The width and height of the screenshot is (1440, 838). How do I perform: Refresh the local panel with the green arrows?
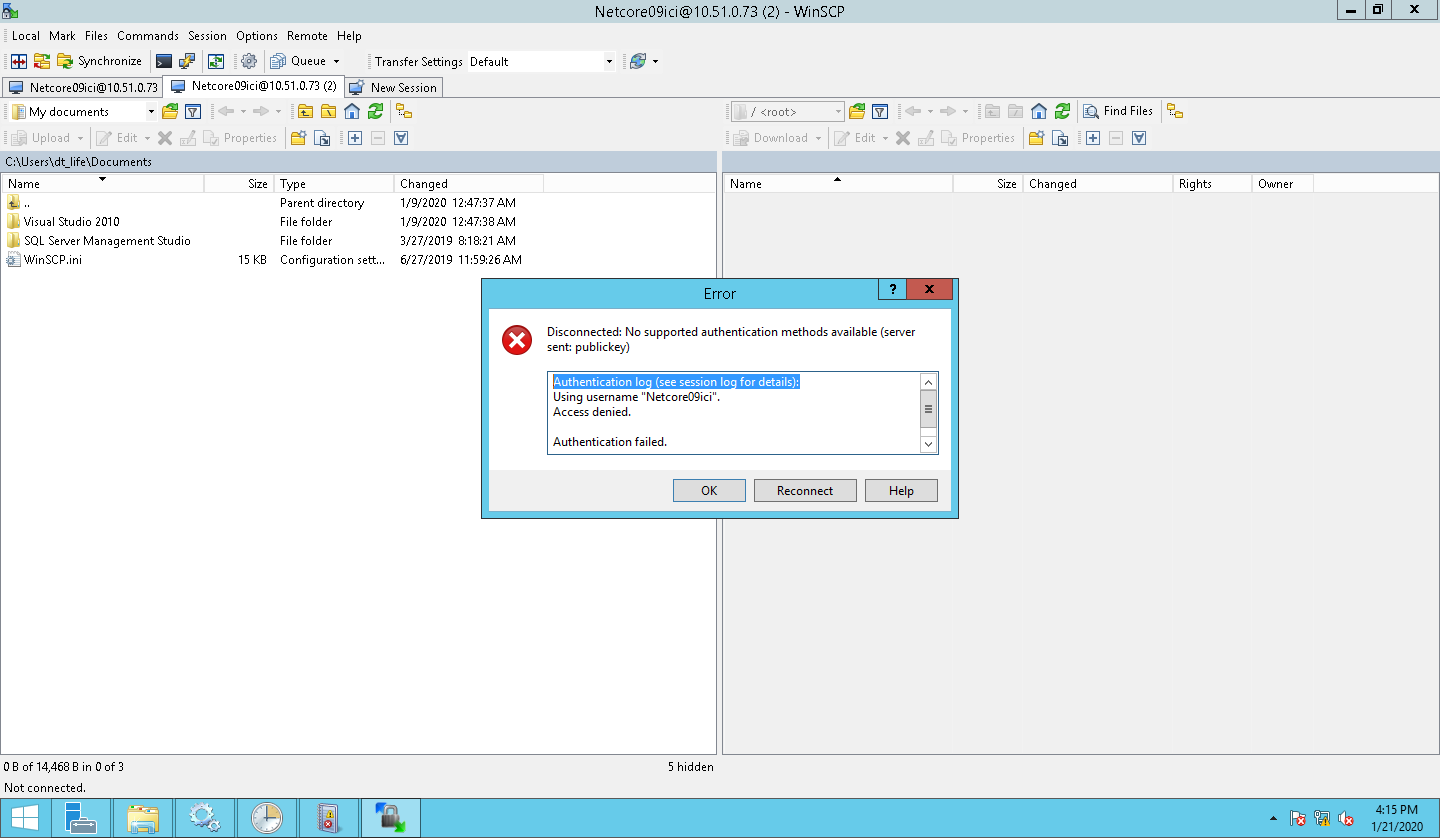[x=375, y=111]
